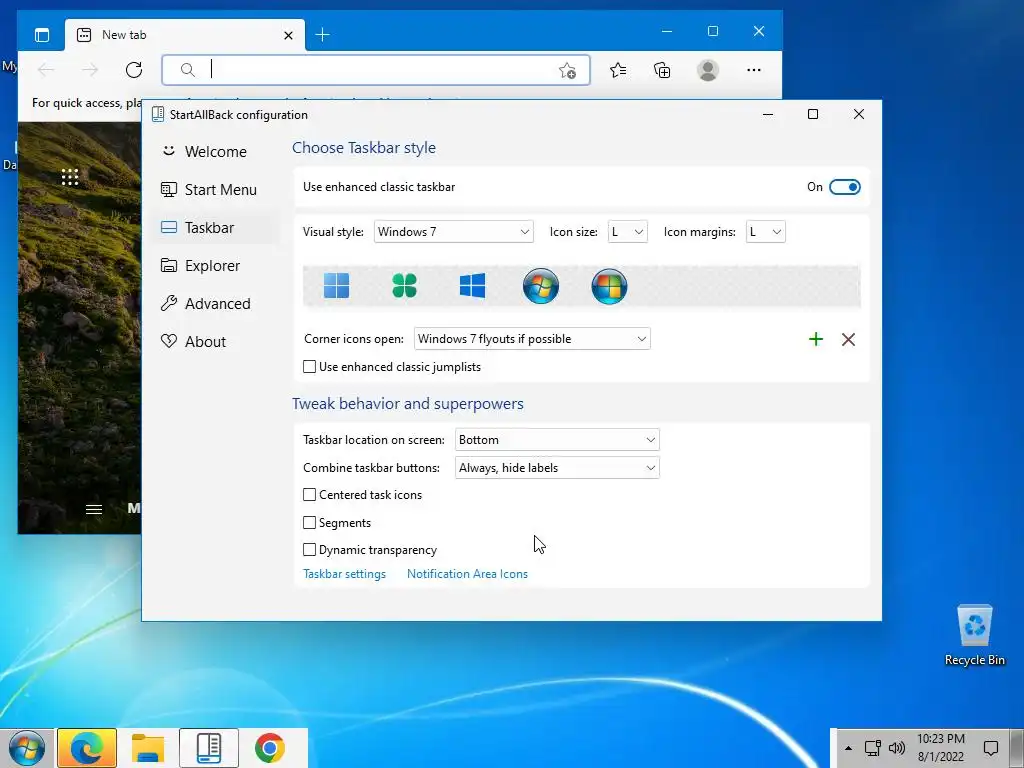Viewport: 1024px width, 768px height.
Task: Open a new tab in Edge
Action: [323, 35]
